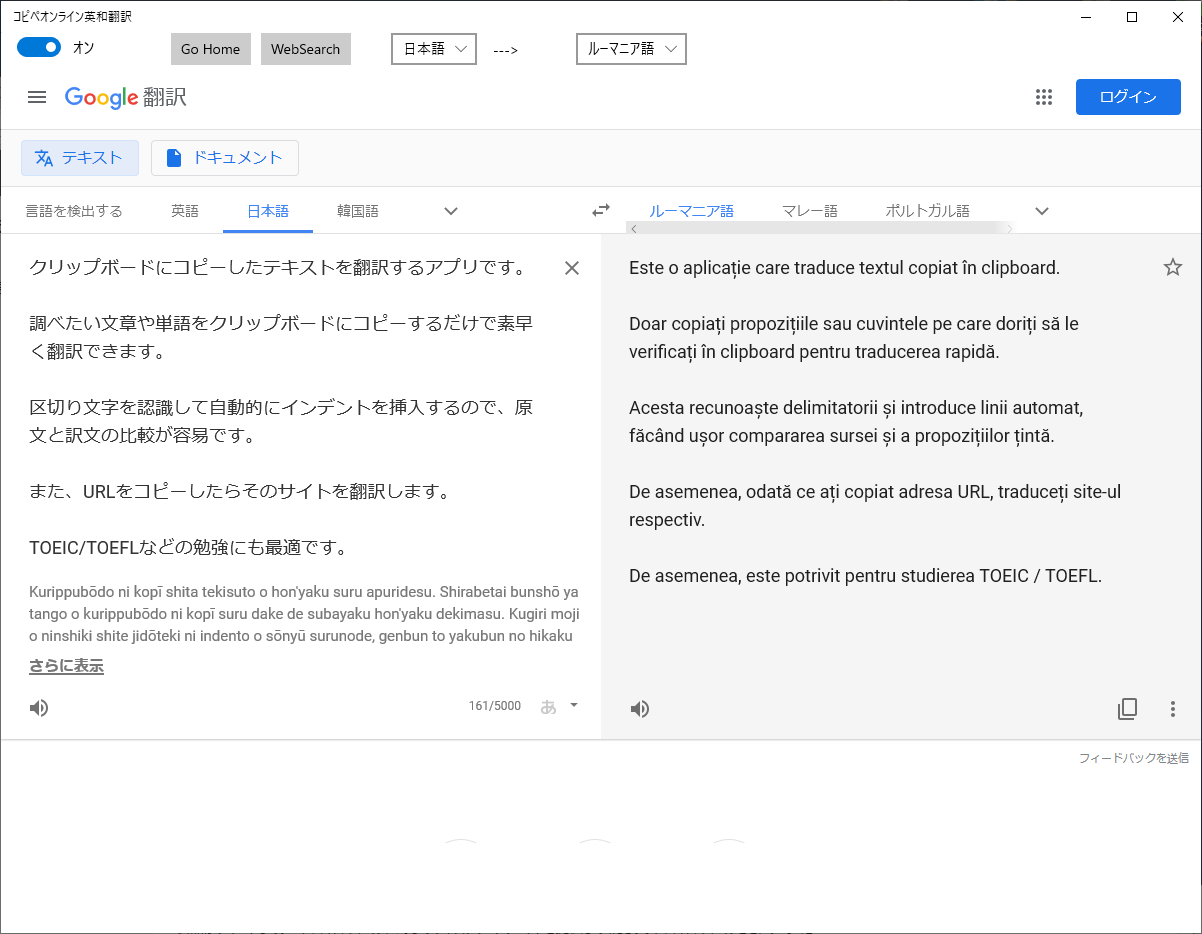
Task: Click the line starting De asemenea, este potrivit
Action: click(866, 576)
